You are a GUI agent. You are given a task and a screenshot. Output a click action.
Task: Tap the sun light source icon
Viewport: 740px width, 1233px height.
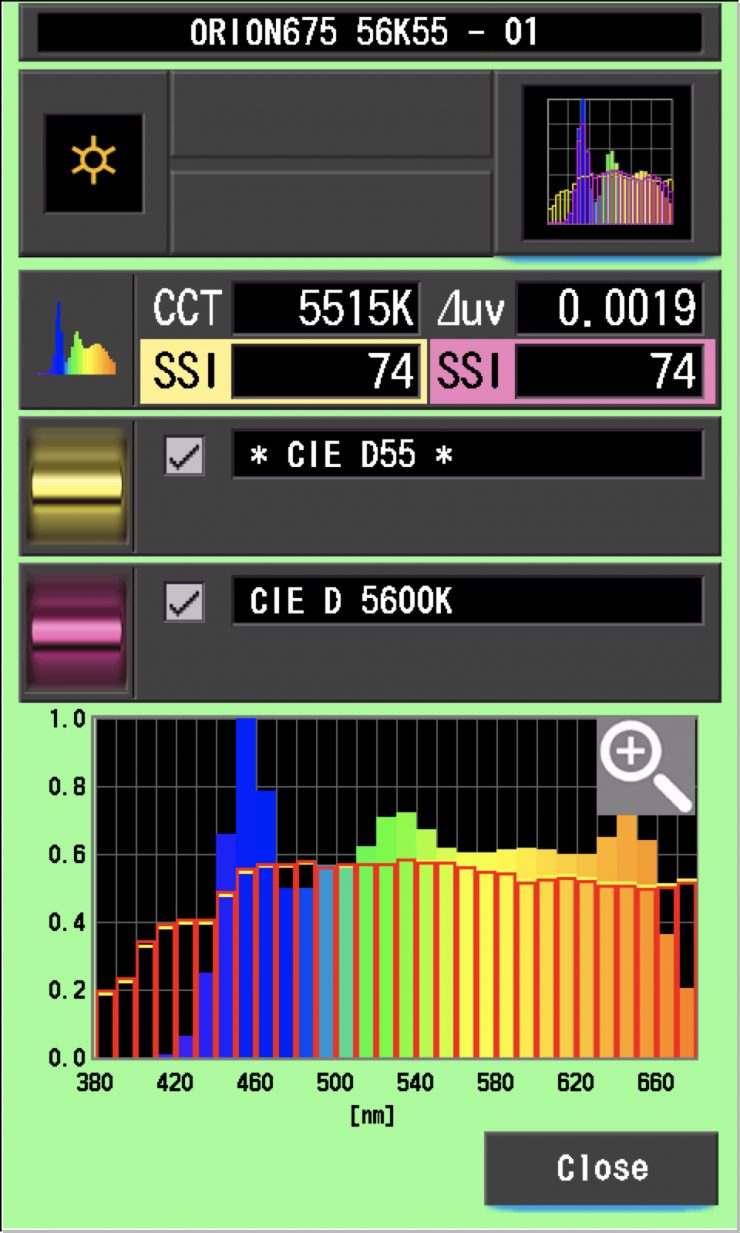pos(93,163)
